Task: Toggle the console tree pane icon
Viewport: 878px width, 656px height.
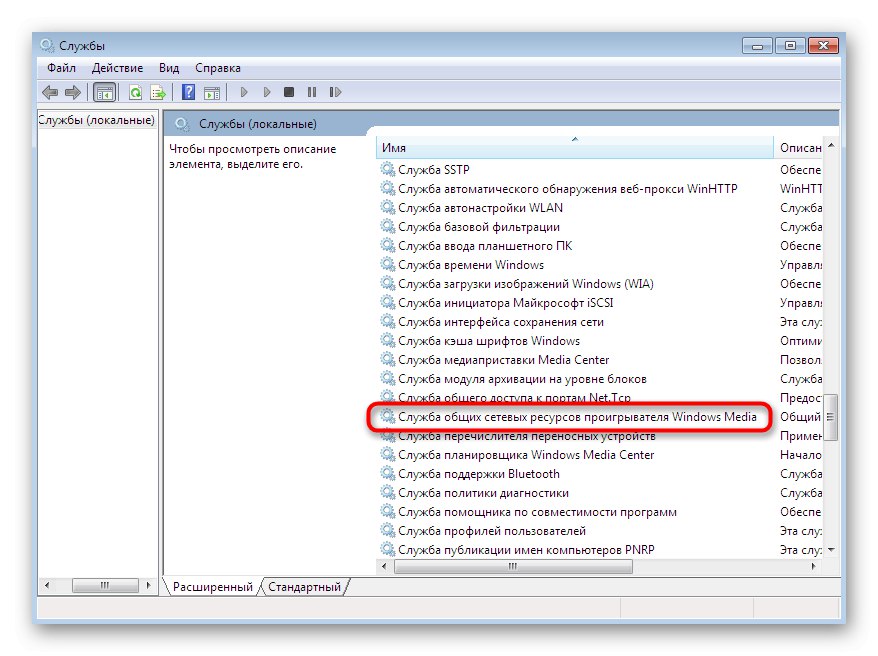Action: 105,92
